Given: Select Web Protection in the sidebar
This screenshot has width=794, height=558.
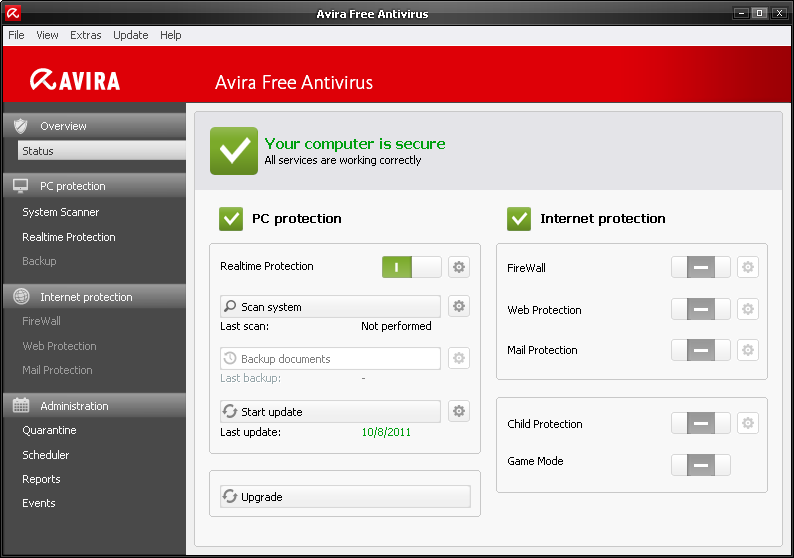Looking at the screenshot, I should 59,346.
